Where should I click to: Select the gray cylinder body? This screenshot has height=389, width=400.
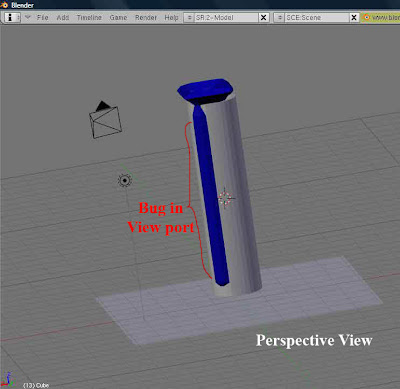(x=235, y=200)
